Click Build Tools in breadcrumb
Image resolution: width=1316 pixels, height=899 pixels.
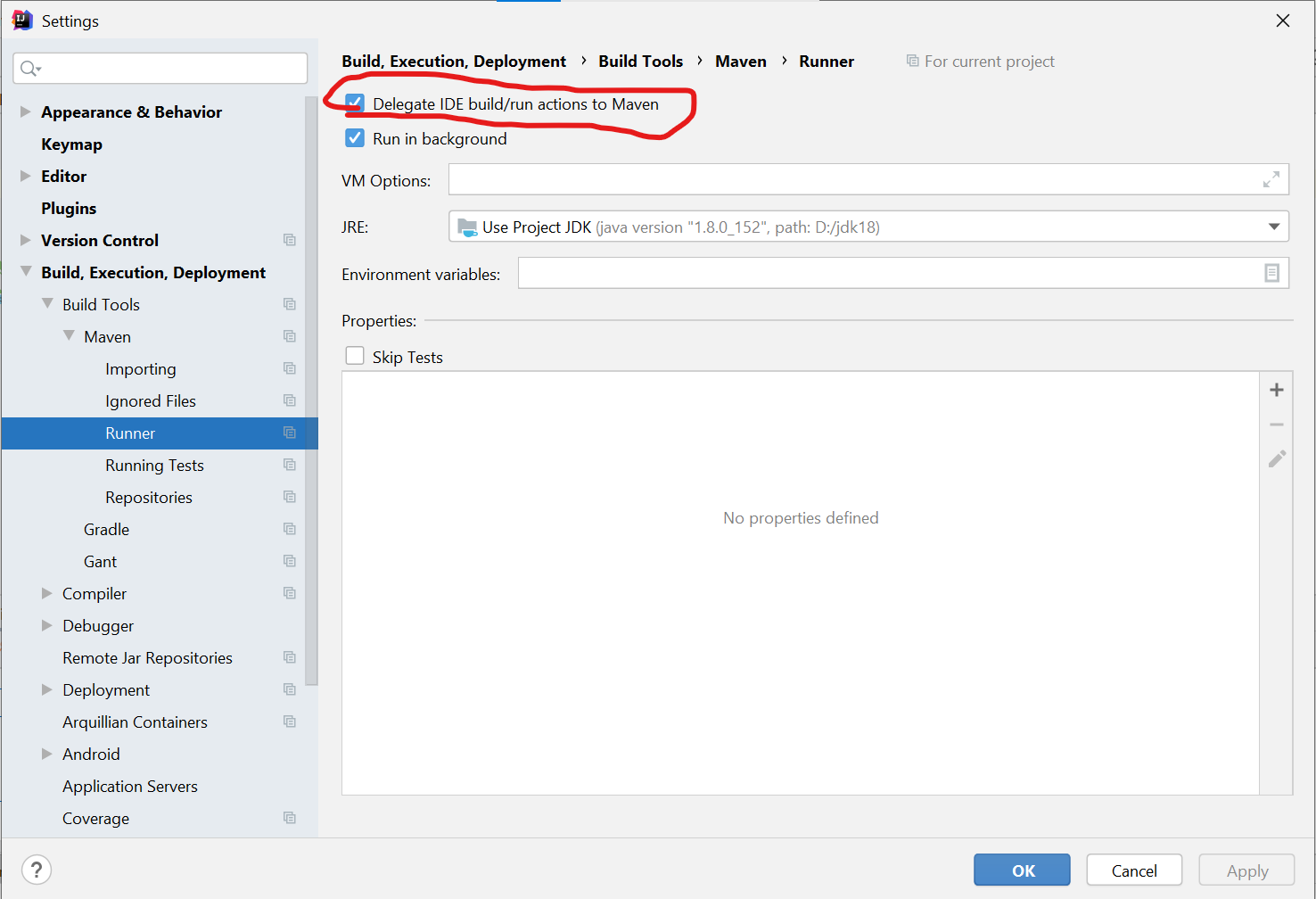click(640, 61)
